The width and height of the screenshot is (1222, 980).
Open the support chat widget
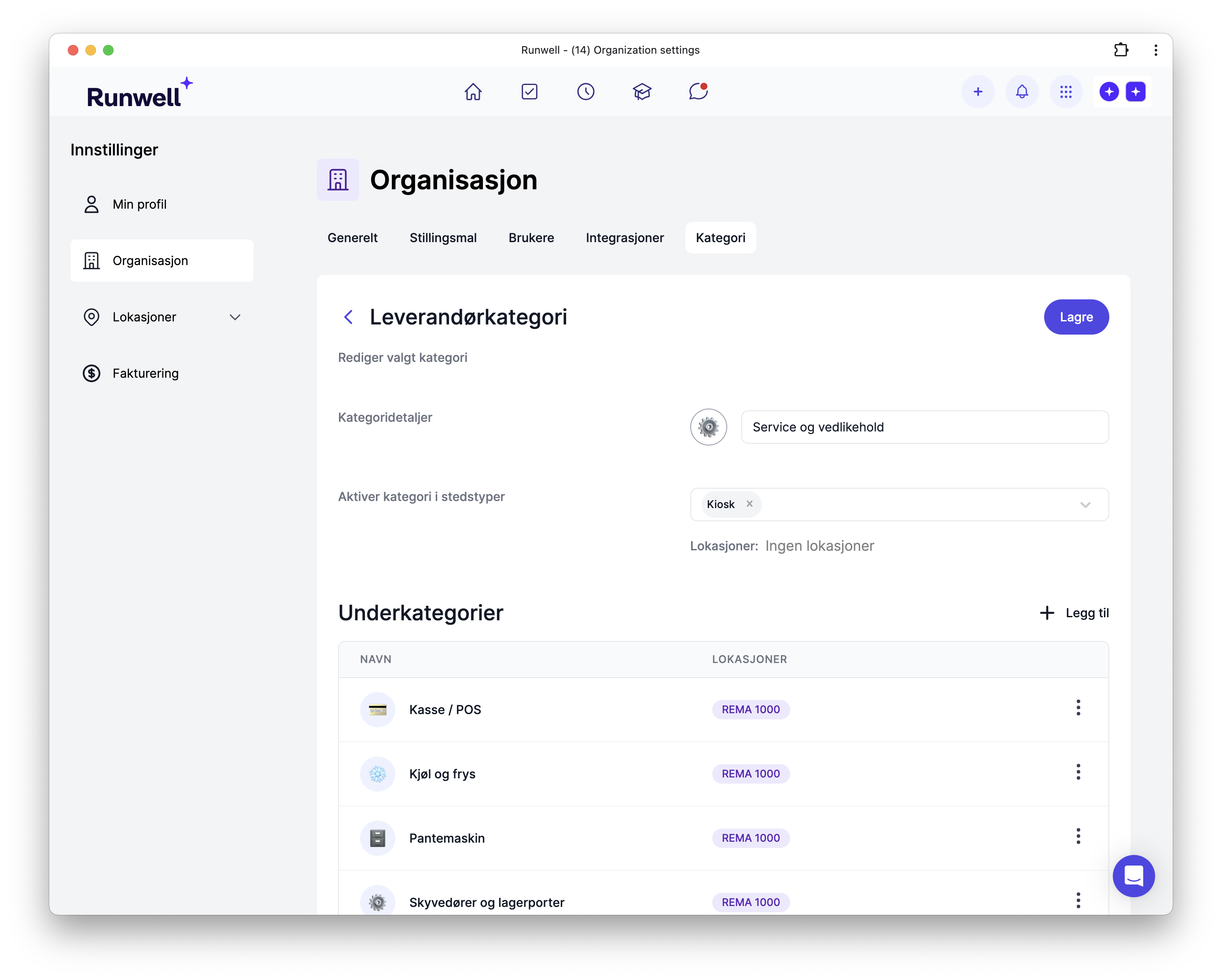(x=1133, y=876)
